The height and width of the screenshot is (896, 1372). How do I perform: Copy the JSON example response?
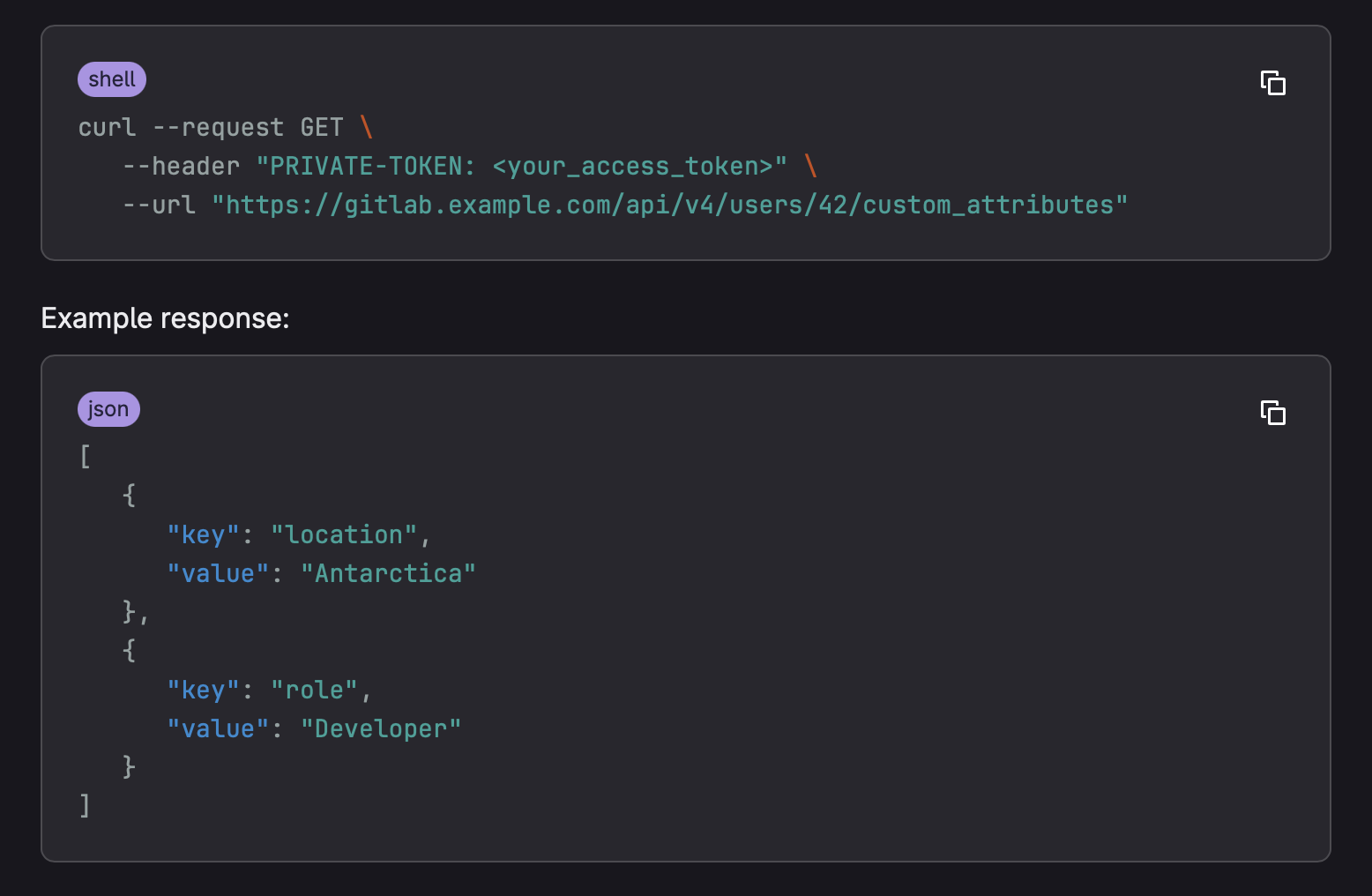(1272, 413)
